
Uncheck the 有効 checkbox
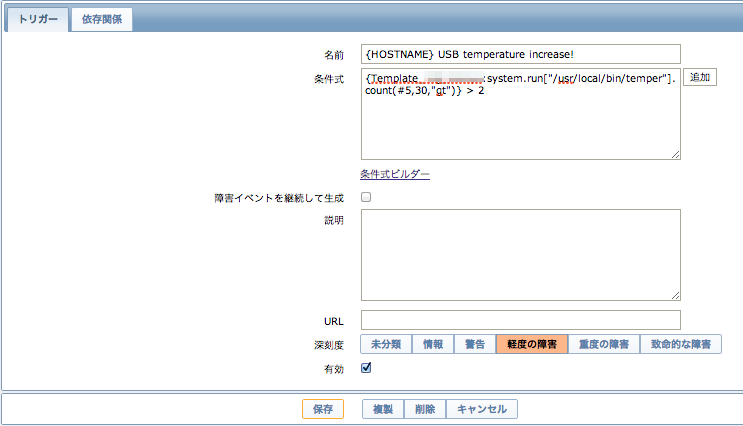coord(366,368)
